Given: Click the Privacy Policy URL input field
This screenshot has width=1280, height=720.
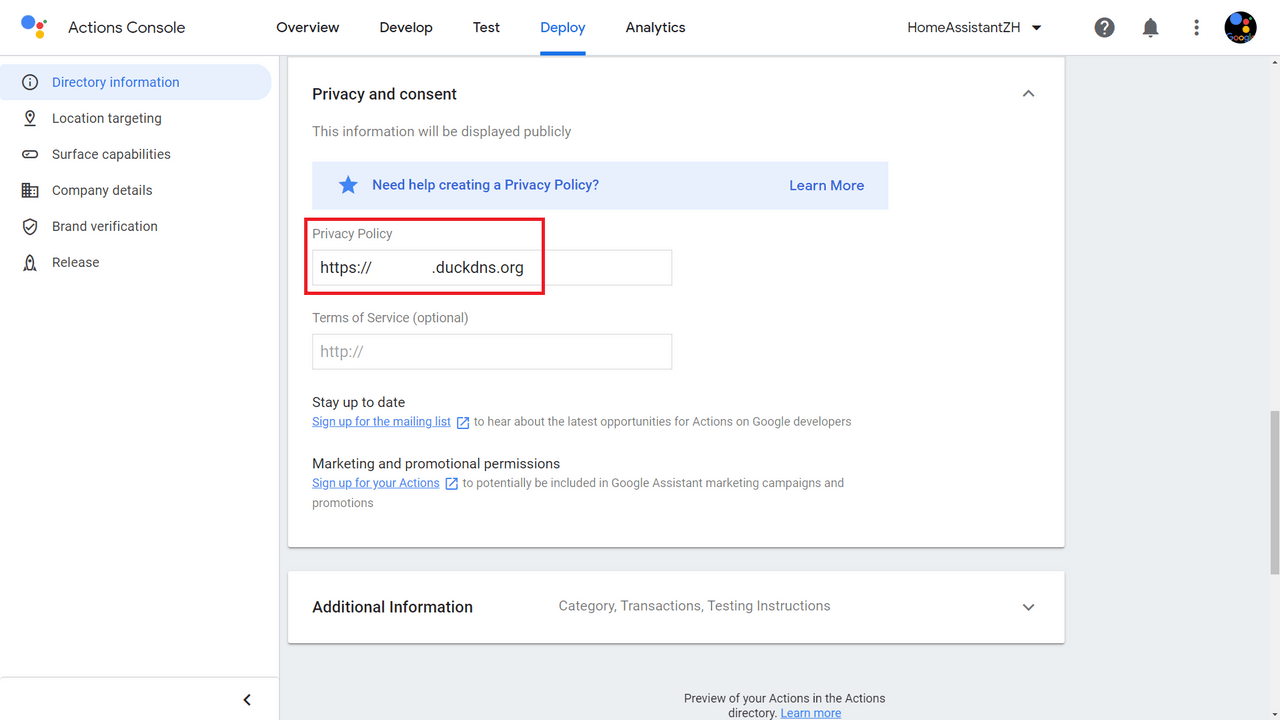Looking at the screenshot, I should 492,268.
